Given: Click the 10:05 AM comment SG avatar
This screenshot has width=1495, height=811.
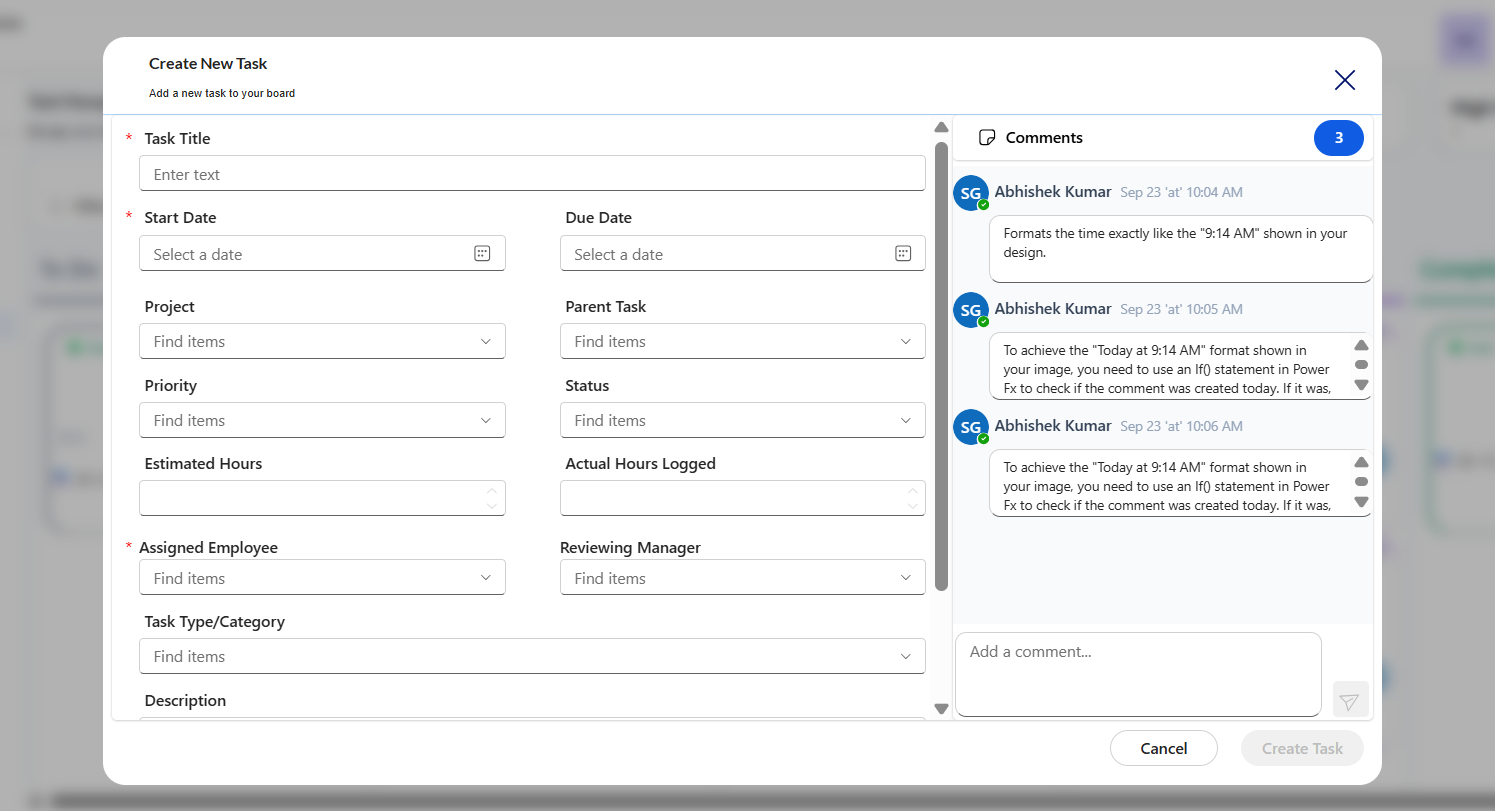Looking at the screenshot, I should (971, 310).
